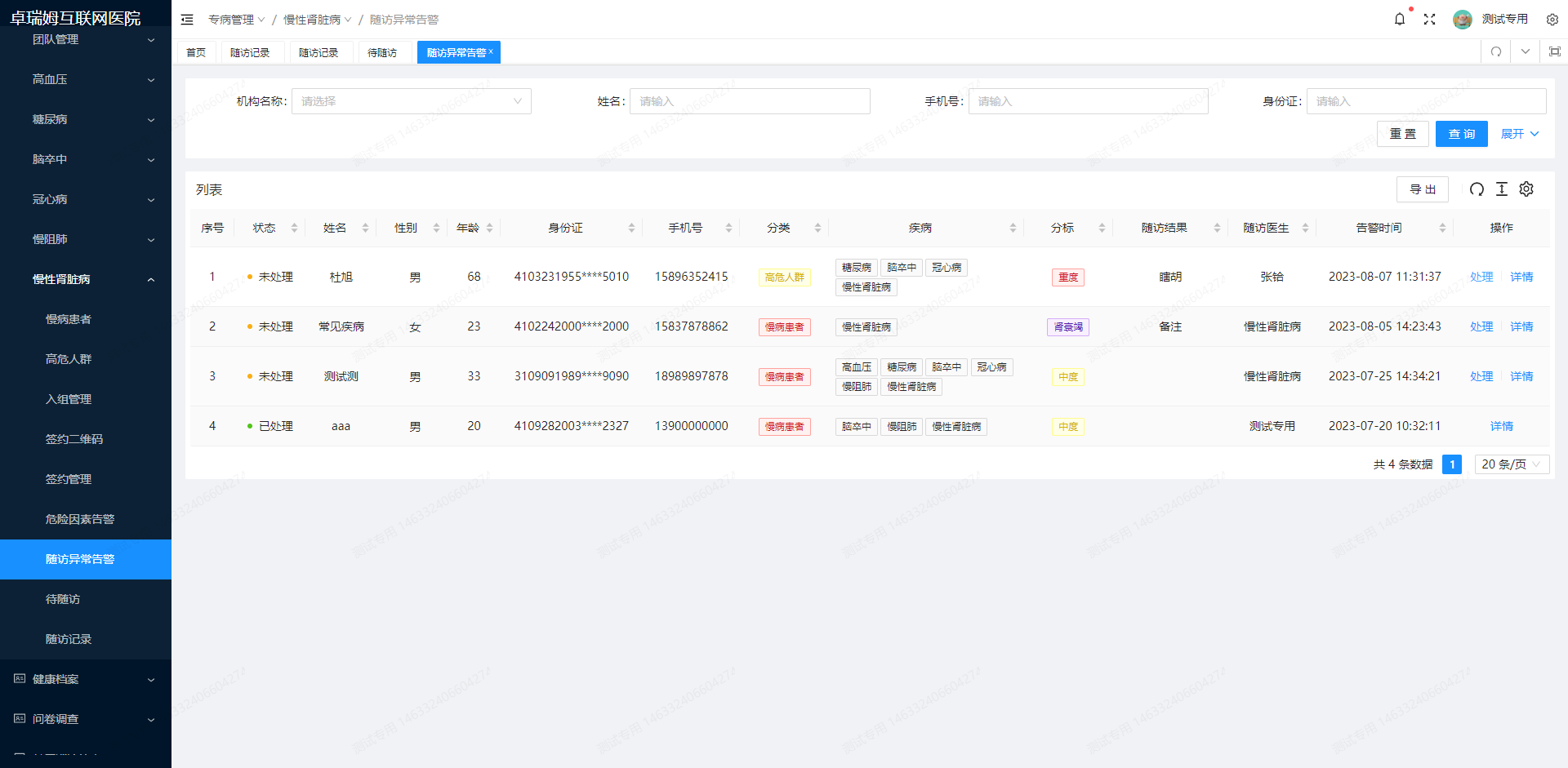Refresh the table list icon
The image size is (1568, 768).
1477,189
